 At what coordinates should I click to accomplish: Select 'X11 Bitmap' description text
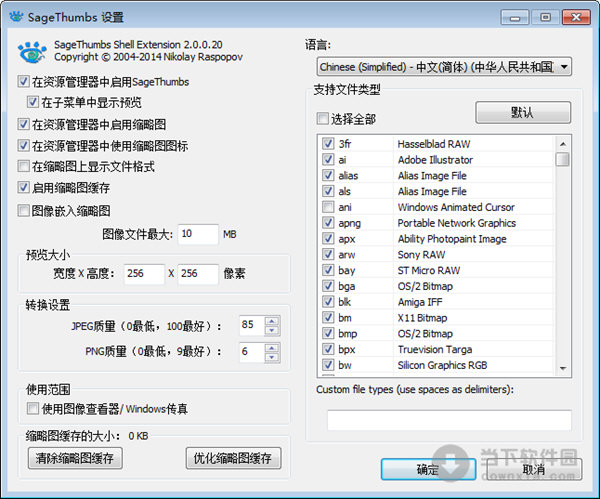click(422, 318)
